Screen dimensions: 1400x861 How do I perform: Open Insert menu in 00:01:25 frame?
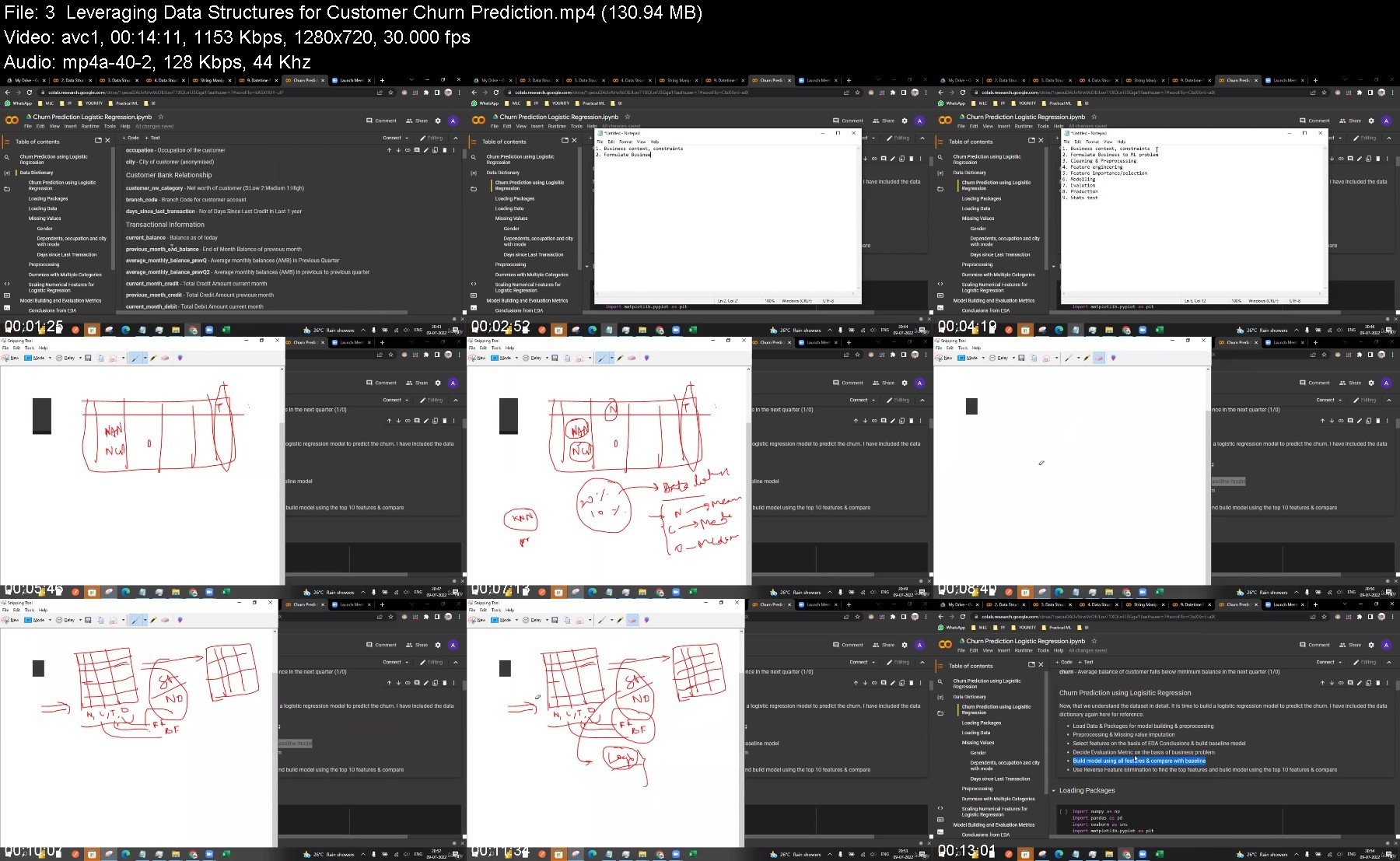pos(71,126)
